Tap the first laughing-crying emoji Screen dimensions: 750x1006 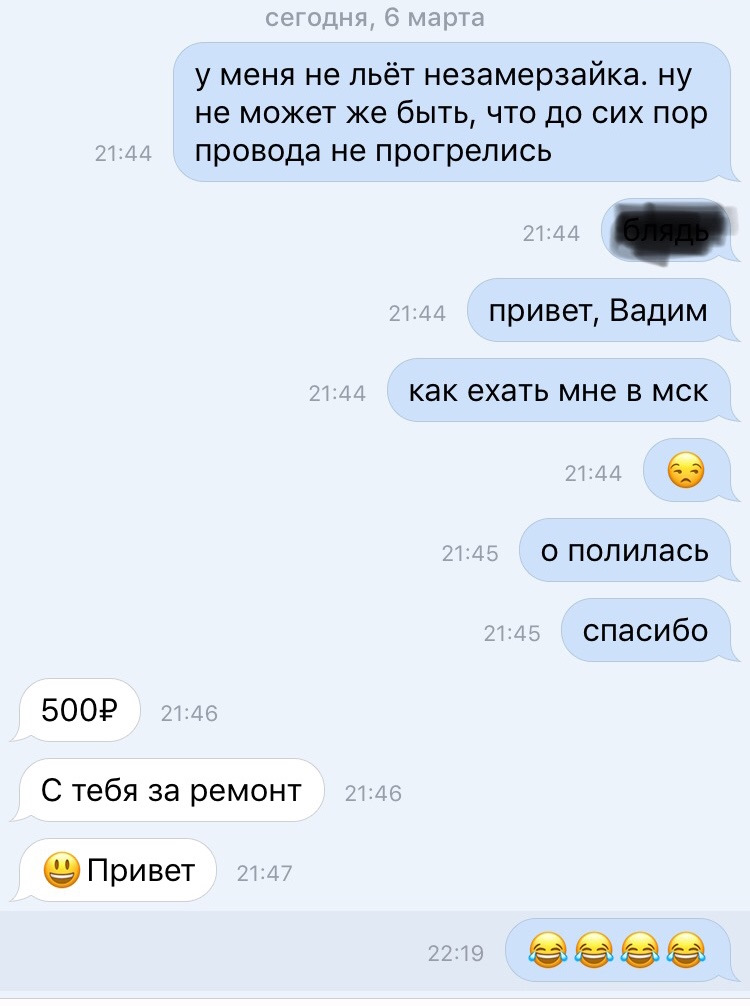click(x=548, y=950)
